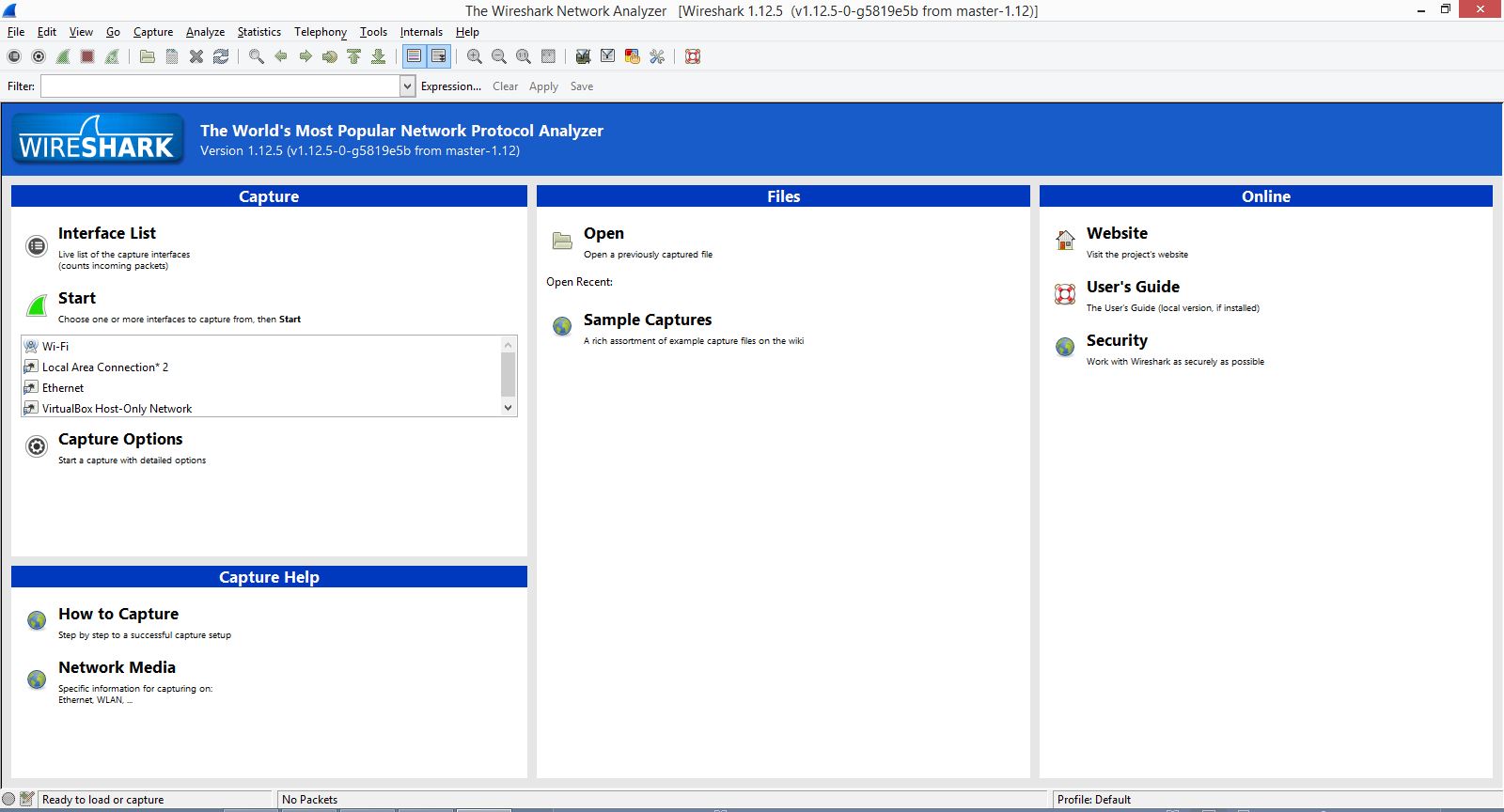Open a capture file via toolbar folder icon
This screenshot has height=812, width=1504.
point(148,56)
